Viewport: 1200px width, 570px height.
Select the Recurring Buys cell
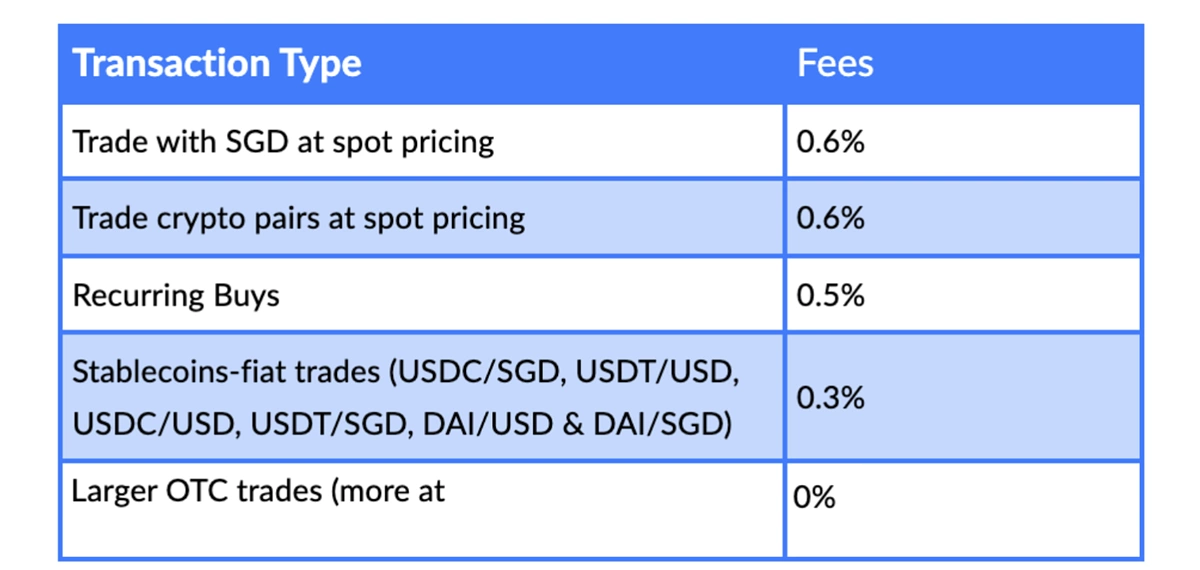pyautogui.click(x=422, y=295)
